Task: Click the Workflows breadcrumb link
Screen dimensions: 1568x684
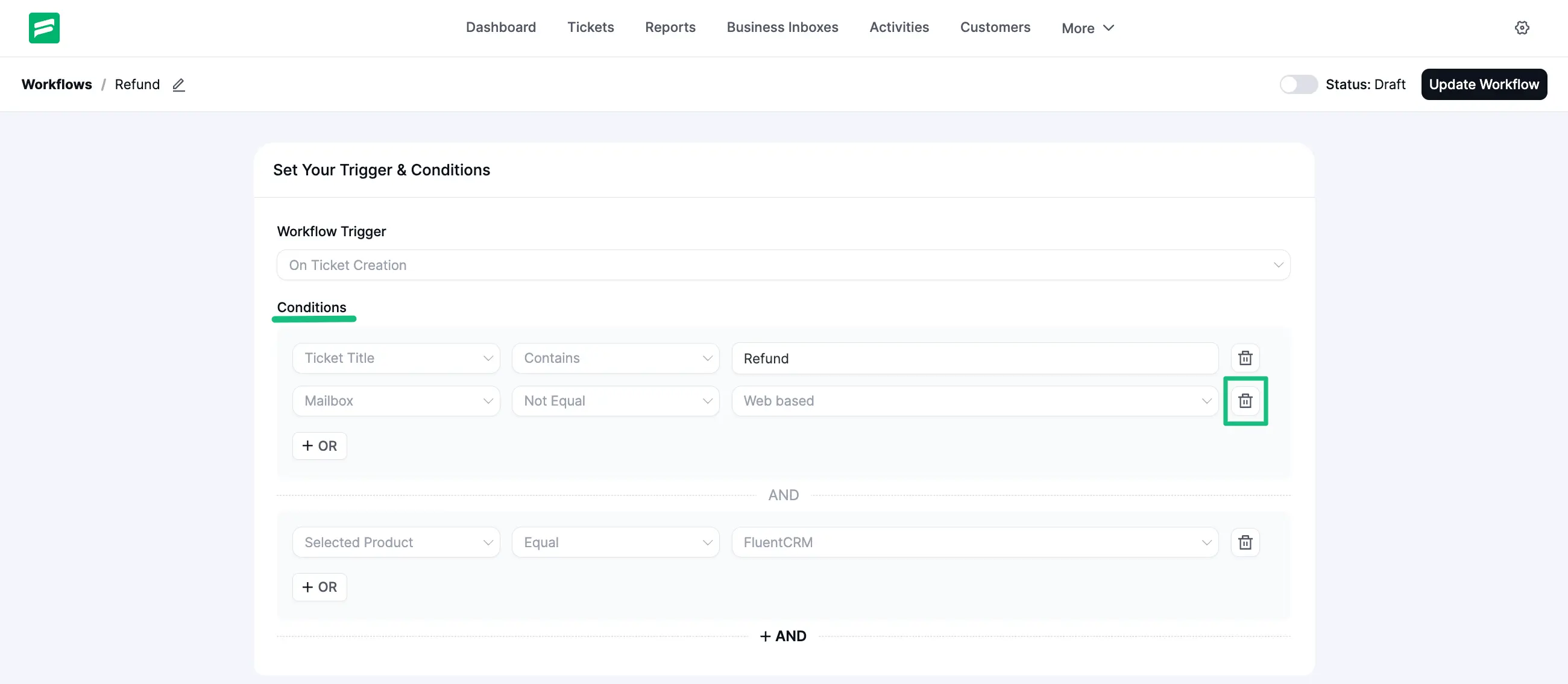Action: point(57,84)
